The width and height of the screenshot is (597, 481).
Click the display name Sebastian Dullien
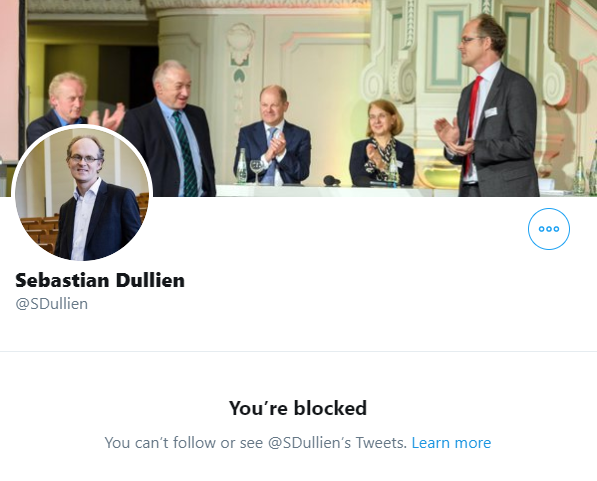tap(100, 280)
